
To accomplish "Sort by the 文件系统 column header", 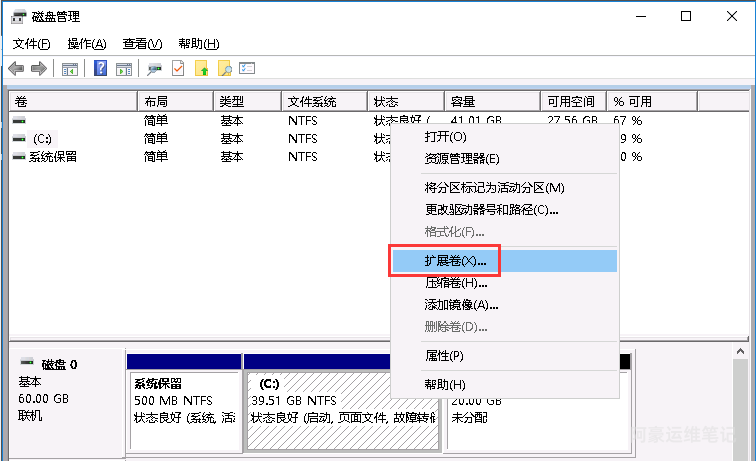I will (x=312, y=102).
